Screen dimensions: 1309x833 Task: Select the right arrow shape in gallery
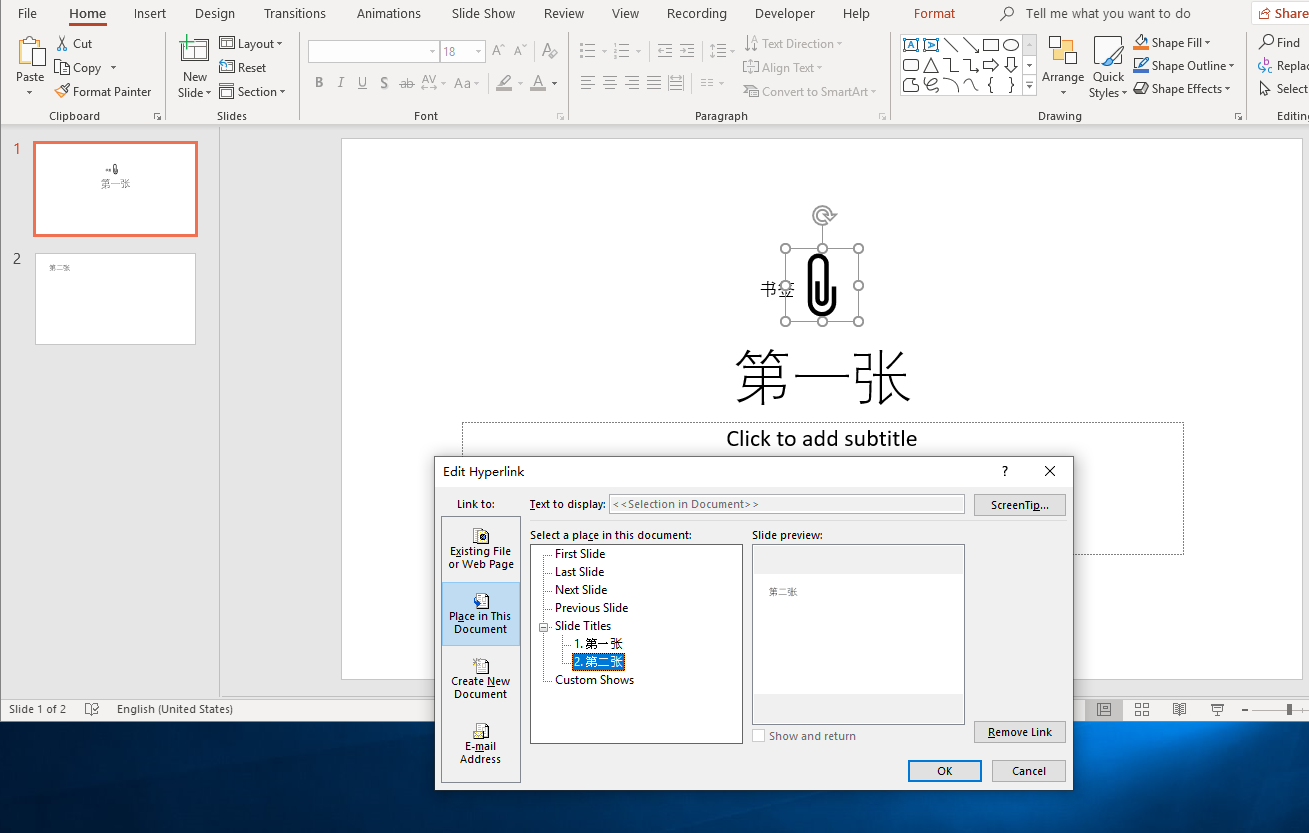(x=991, y=65)
